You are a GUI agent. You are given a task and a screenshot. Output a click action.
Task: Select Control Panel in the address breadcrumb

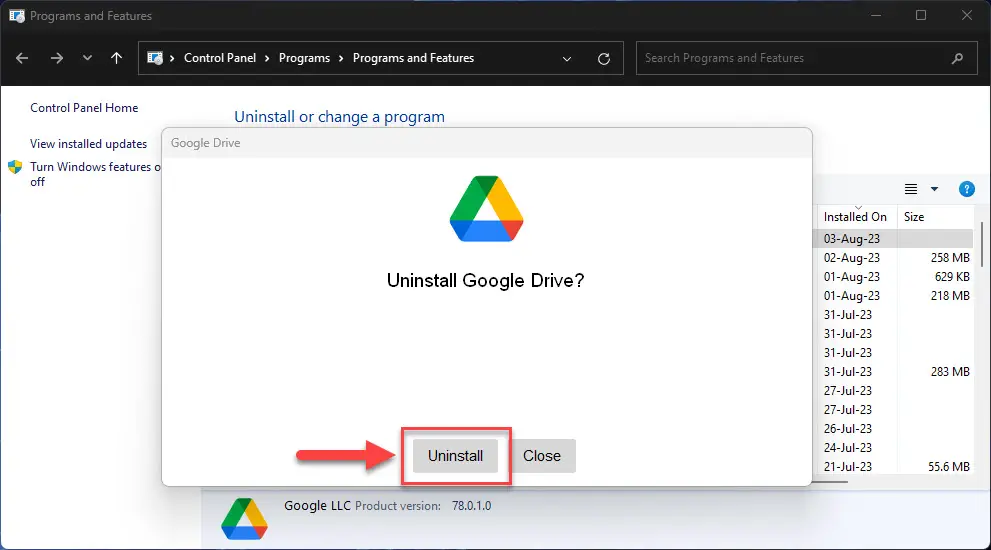(220, 58)
